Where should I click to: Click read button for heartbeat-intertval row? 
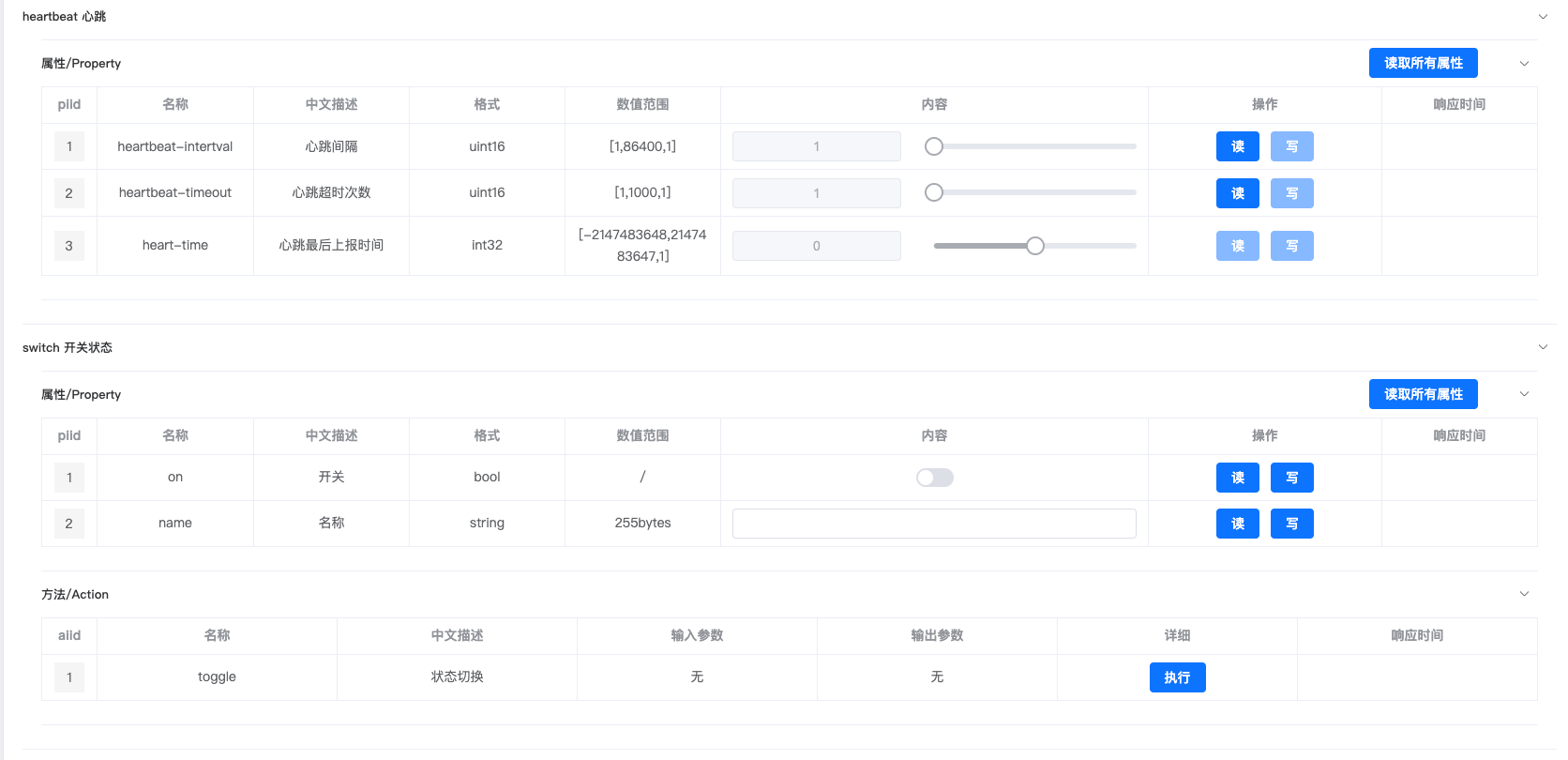1237,146
